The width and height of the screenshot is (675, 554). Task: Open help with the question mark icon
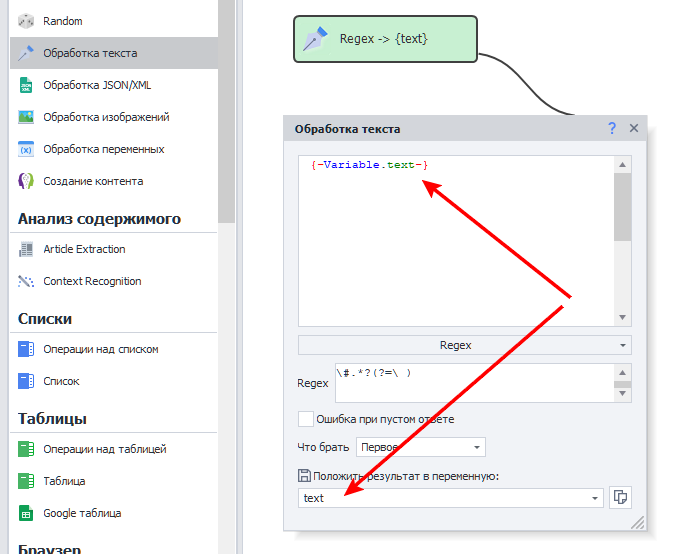click(x=612, y=128)
